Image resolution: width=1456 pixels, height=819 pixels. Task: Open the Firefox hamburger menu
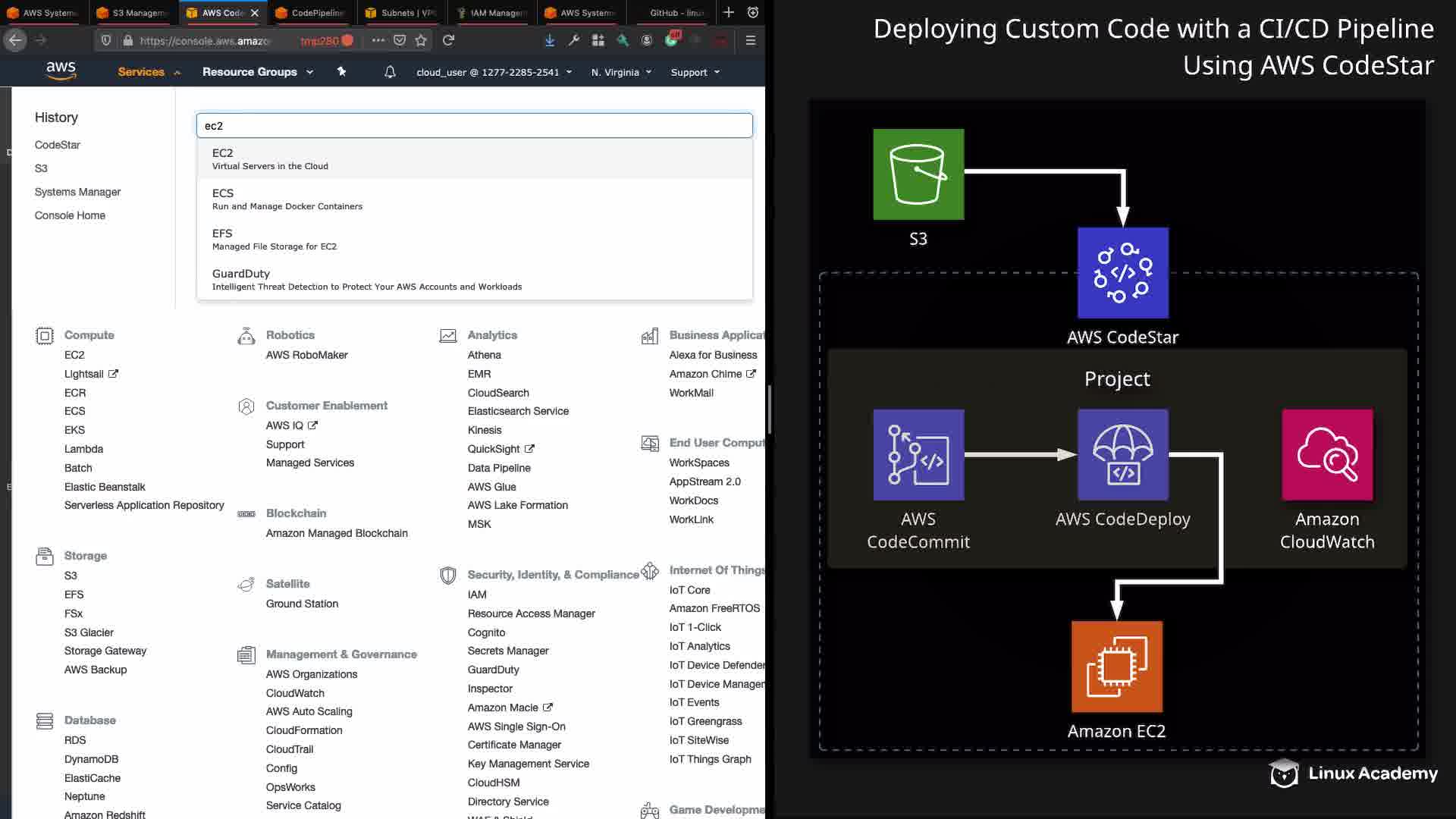751,40
